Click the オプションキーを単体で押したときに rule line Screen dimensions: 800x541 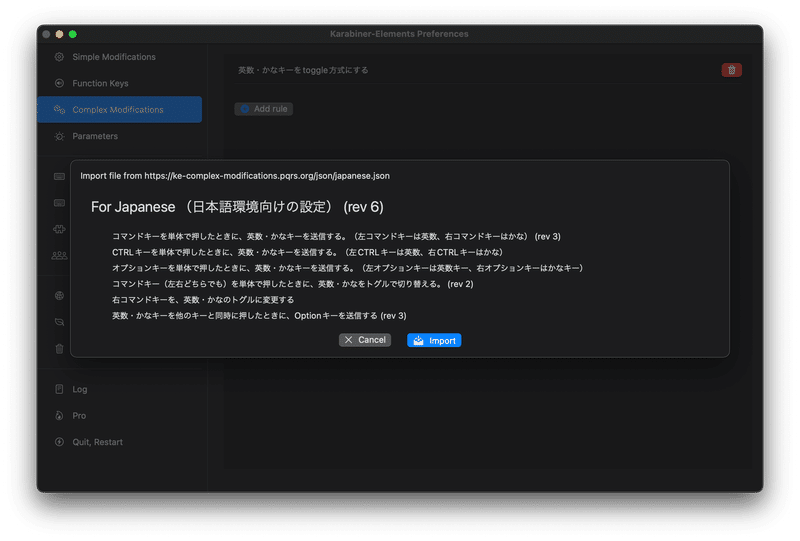pyautogui.click(x=347, y=268)
